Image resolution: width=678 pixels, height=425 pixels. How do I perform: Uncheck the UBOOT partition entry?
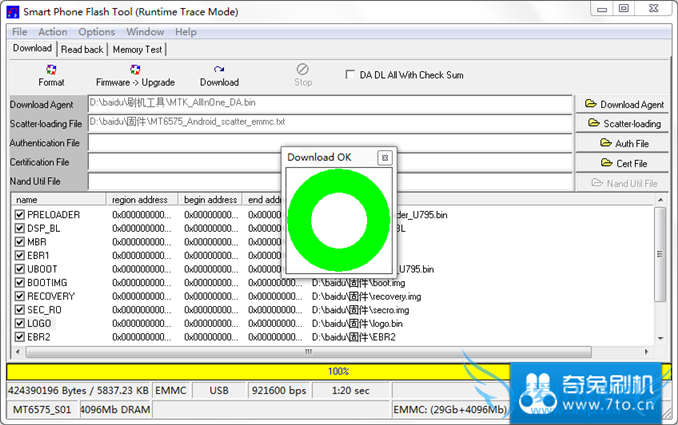coord(20,269)
